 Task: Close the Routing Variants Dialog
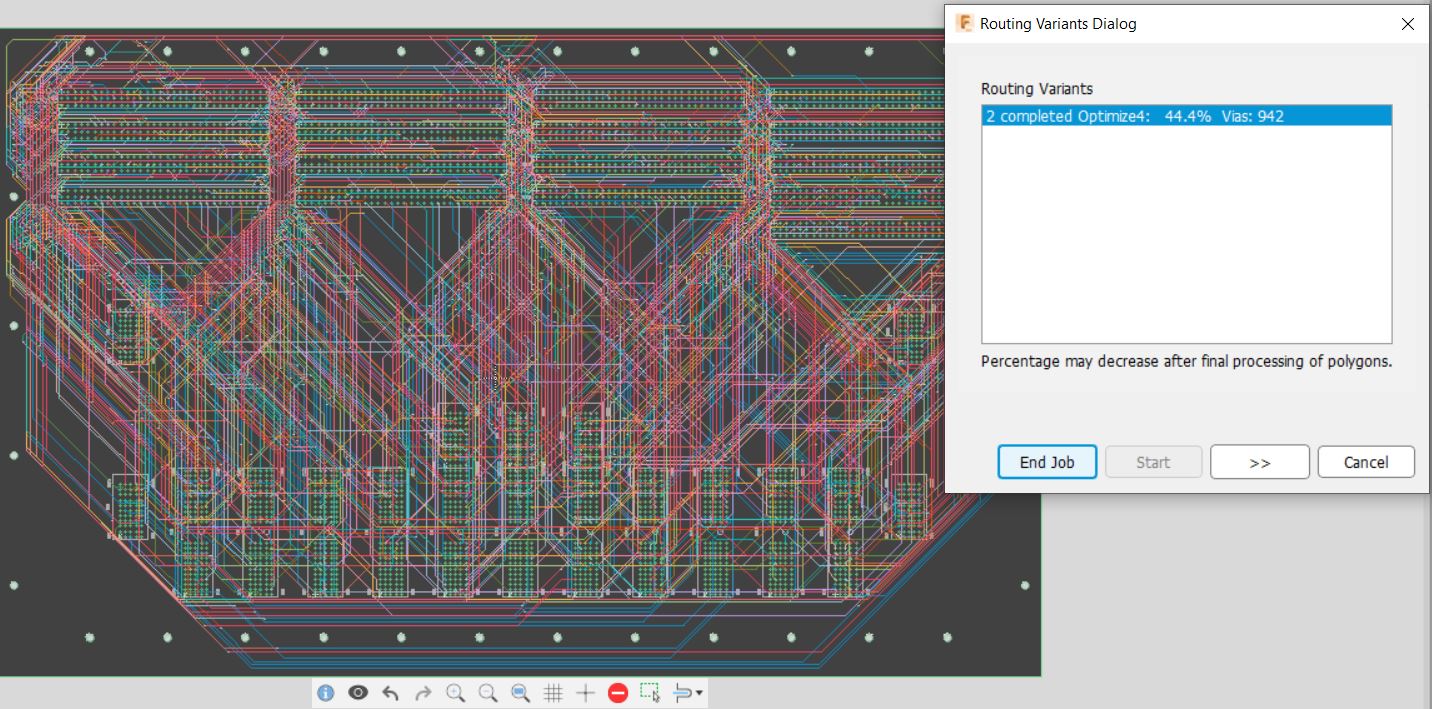point(1409,24)
